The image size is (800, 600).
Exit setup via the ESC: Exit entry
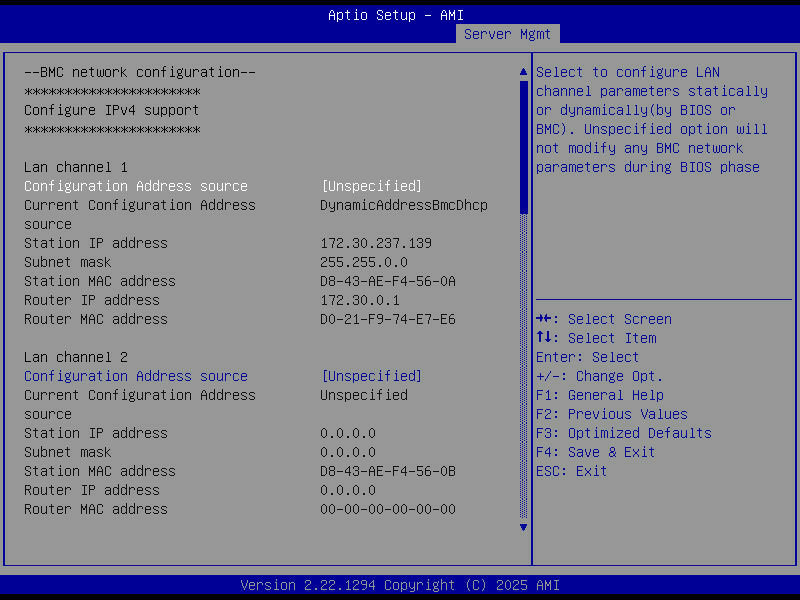coord(570,471)
